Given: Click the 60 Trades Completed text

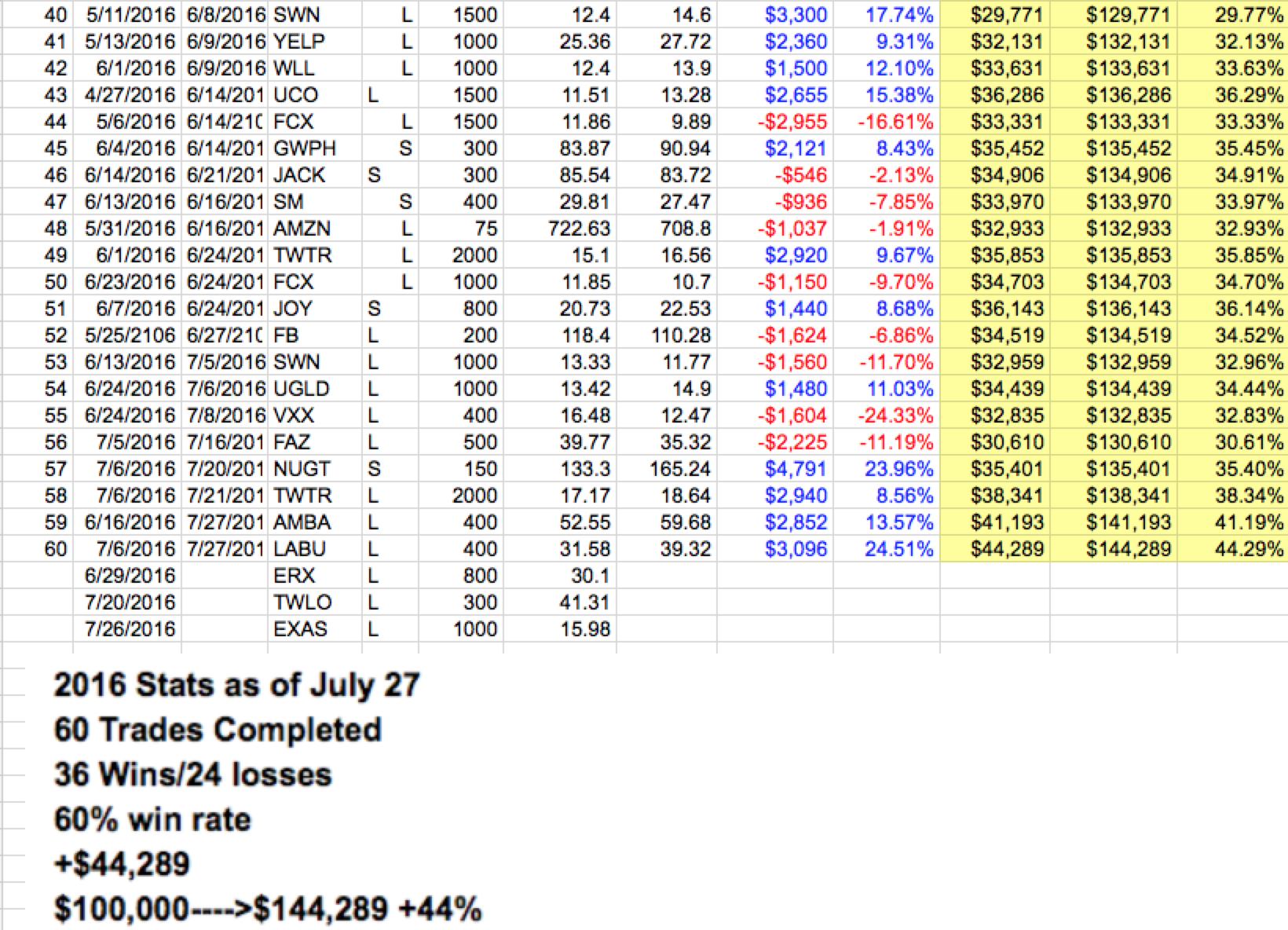Looking at the screenshot, I should [x=218, y=730].
